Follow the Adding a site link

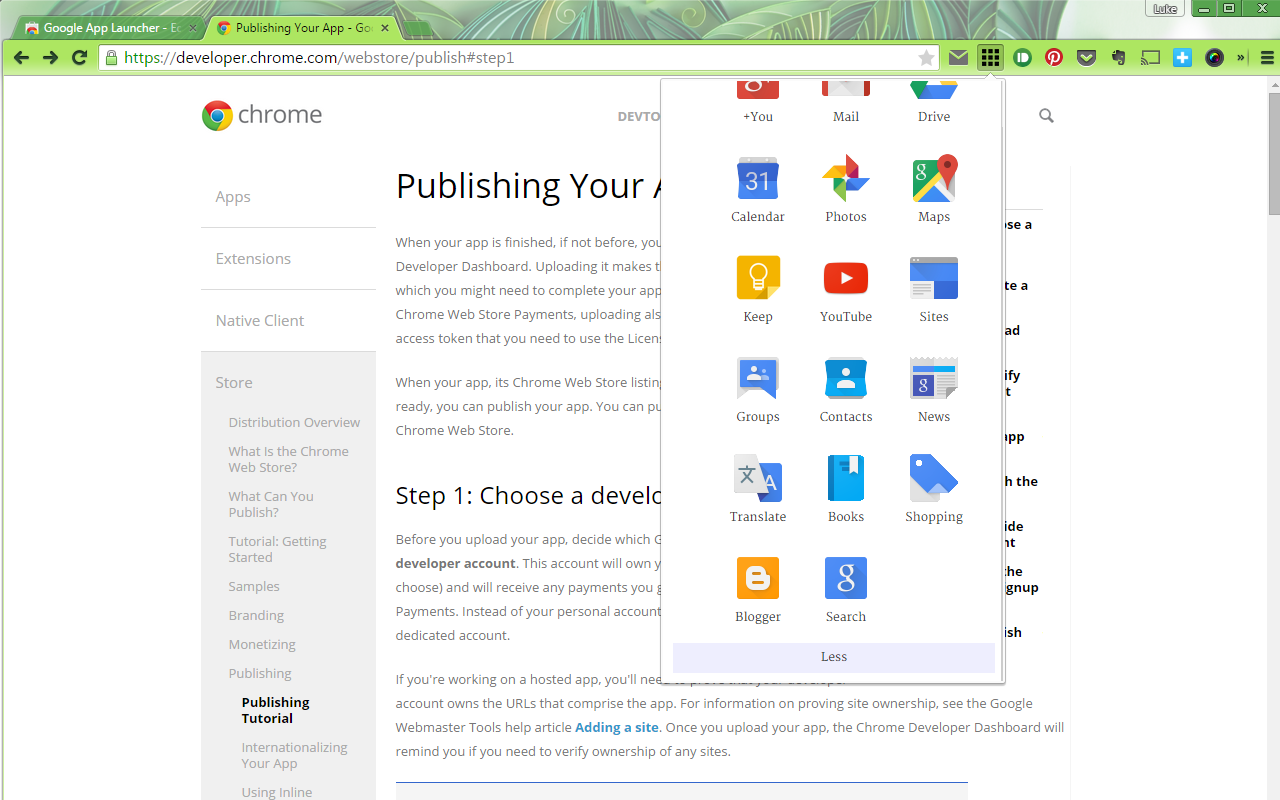617,727
